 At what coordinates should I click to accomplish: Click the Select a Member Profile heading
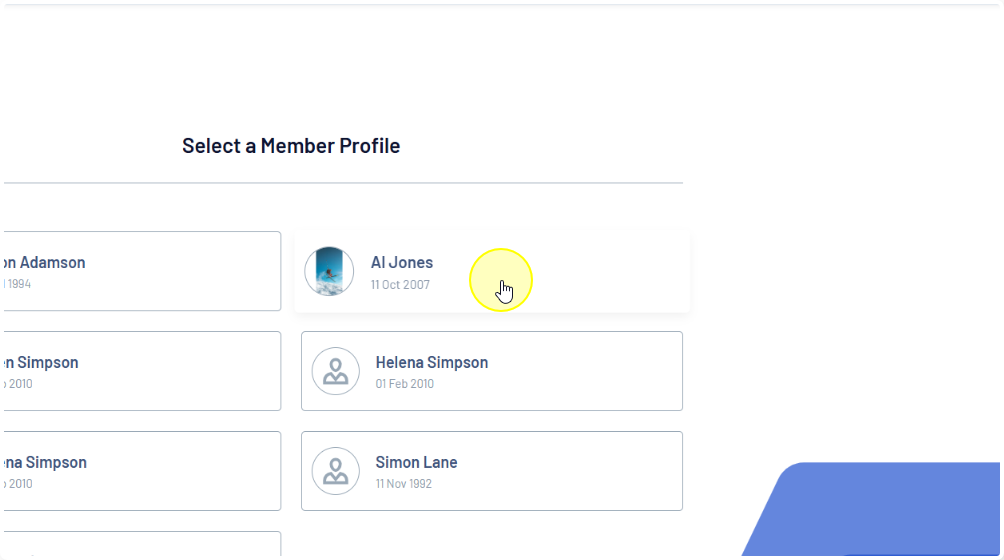tap(291, 146)
